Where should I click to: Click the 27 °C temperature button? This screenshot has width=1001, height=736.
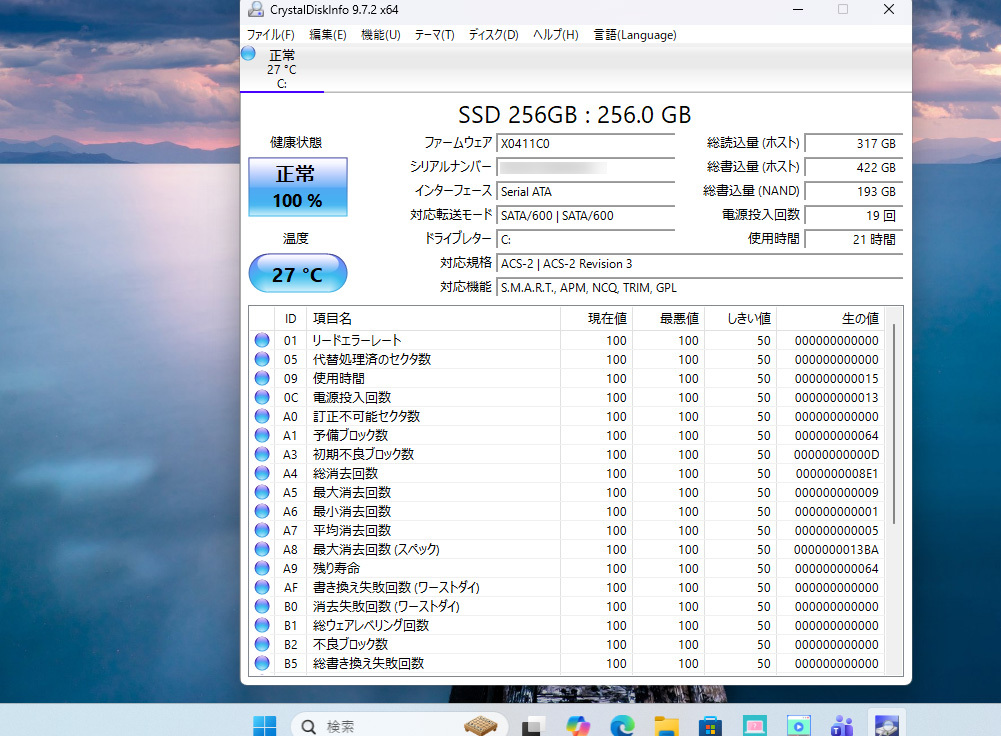pyautogui.click(x=297, y=272)
